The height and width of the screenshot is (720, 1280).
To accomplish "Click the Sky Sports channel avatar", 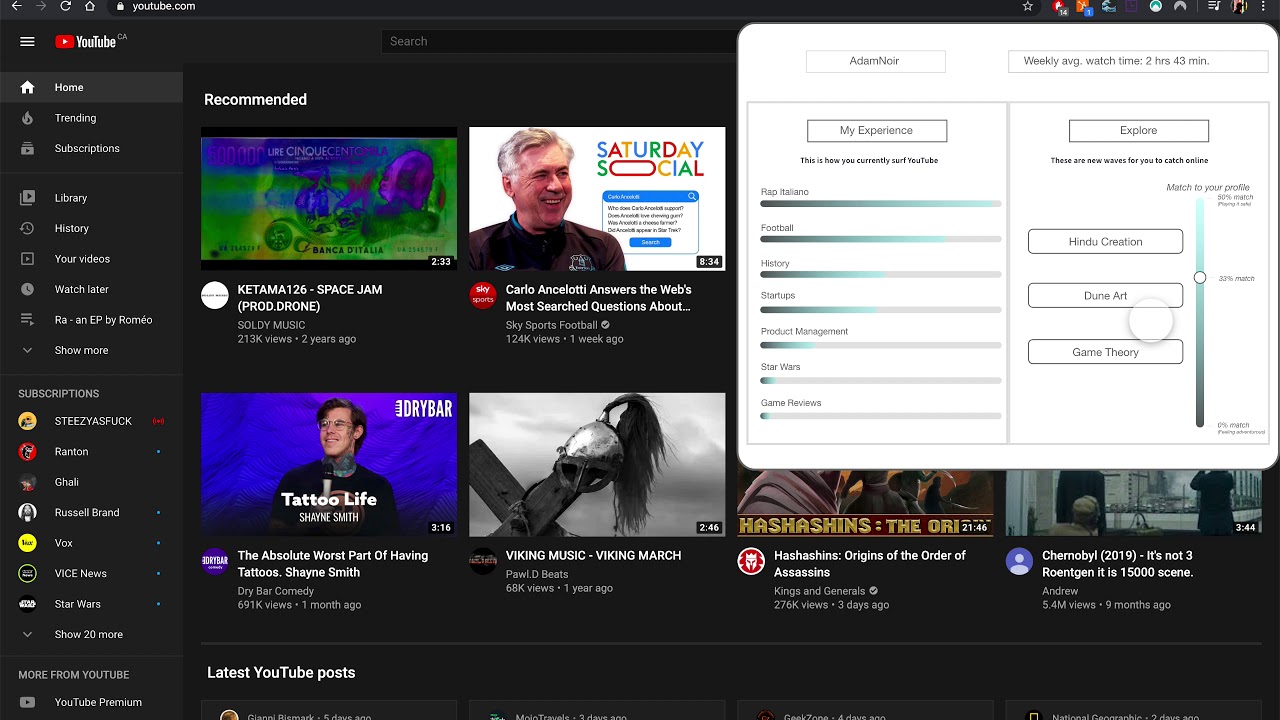I will (x=483, y=295).
